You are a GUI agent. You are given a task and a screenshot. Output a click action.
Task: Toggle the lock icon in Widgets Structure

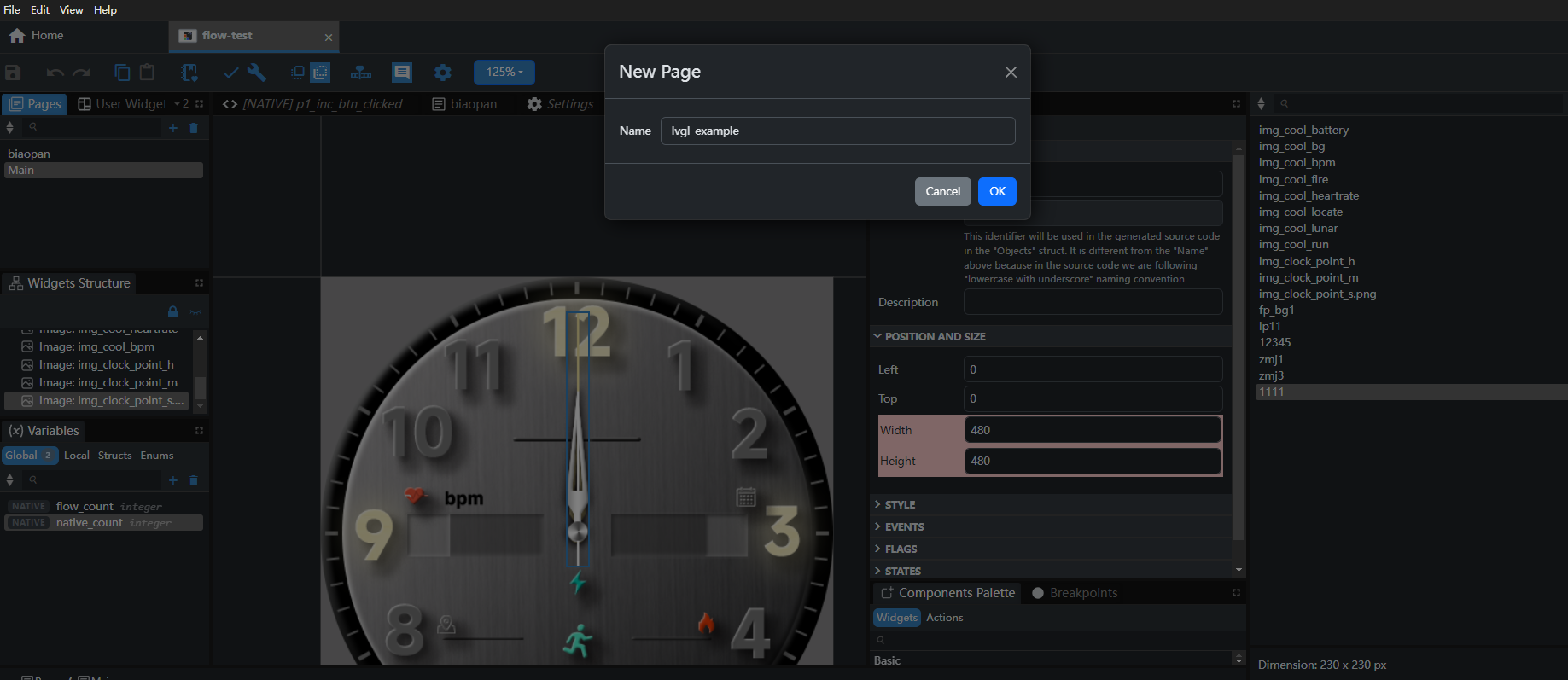coord(173,312)
